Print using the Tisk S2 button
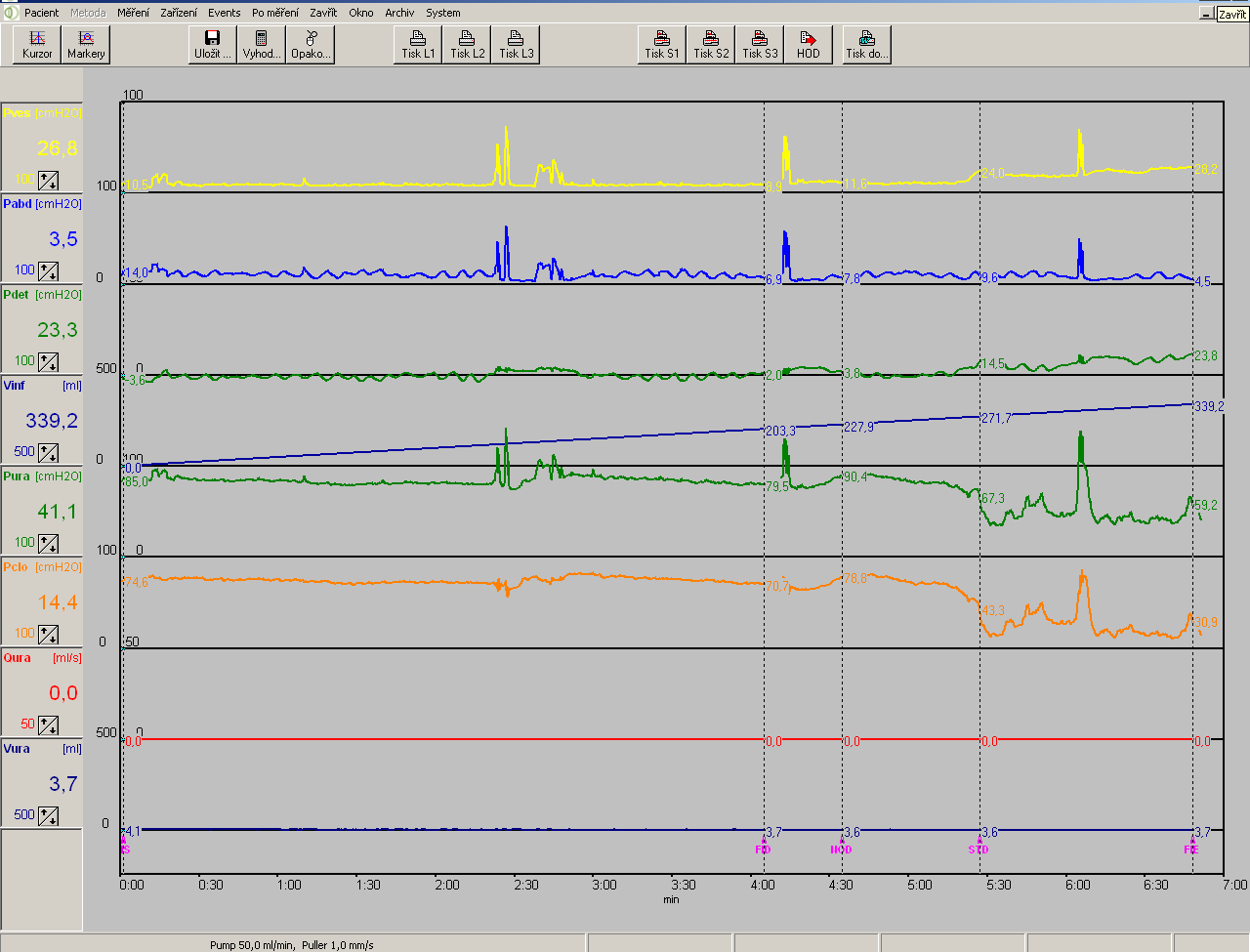Screen dimensions: 1250x952 coord(711,45)
